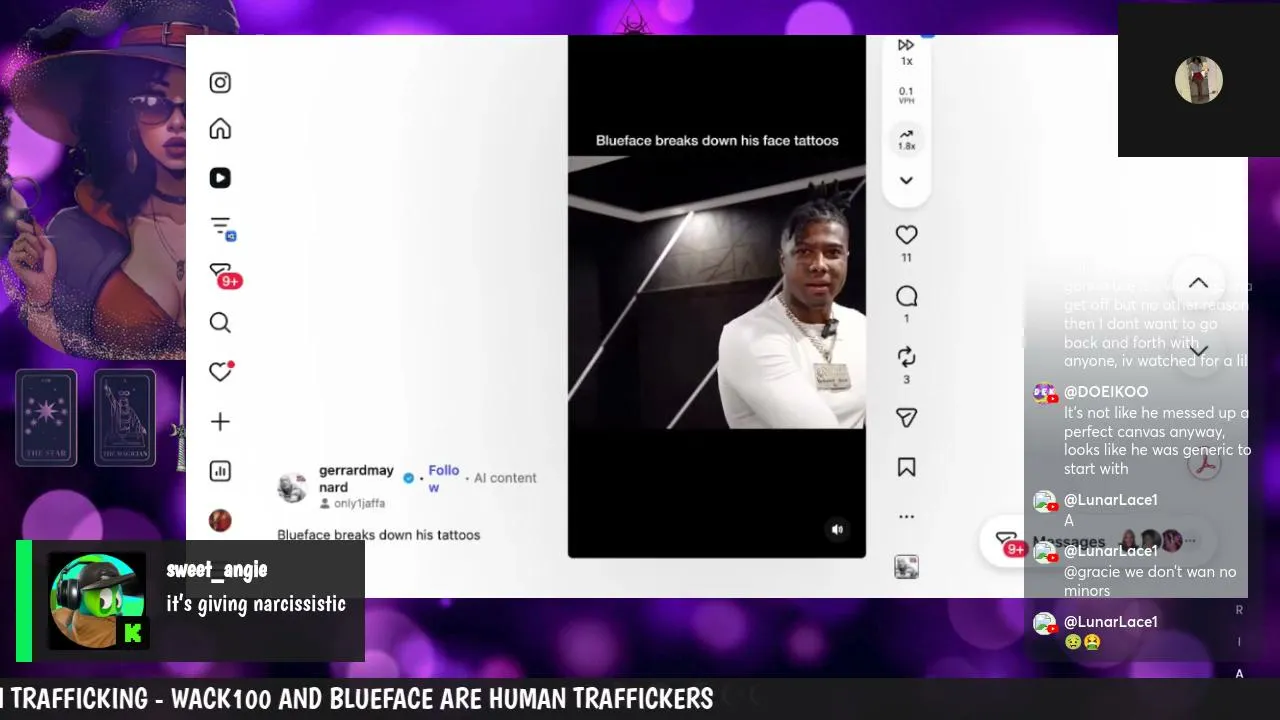Click the caption "Blueface breaks down his tattoos"
Screen dimensions: 1280x720
[x=379, y=535]
